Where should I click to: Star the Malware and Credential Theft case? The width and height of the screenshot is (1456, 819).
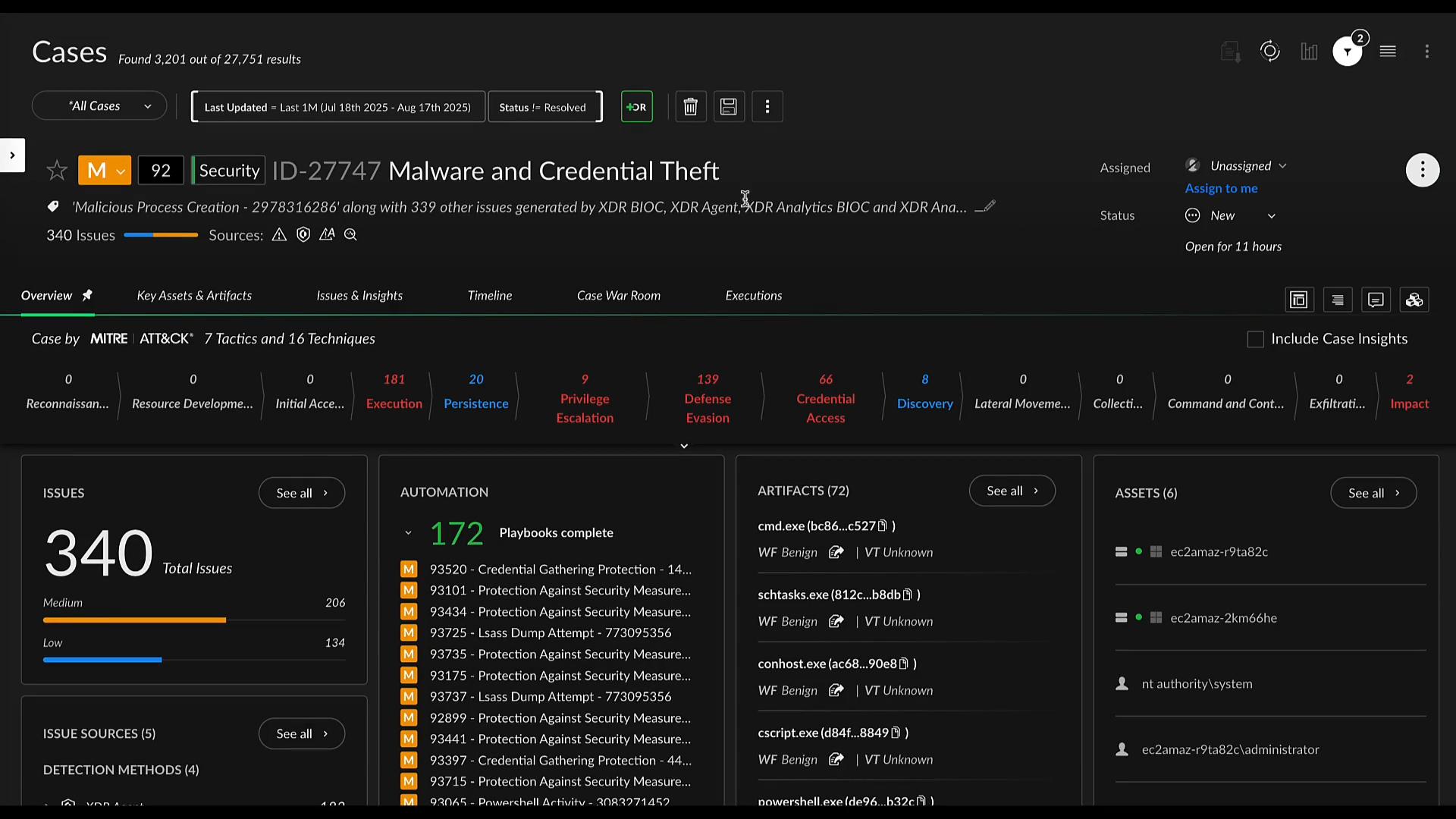57,171
